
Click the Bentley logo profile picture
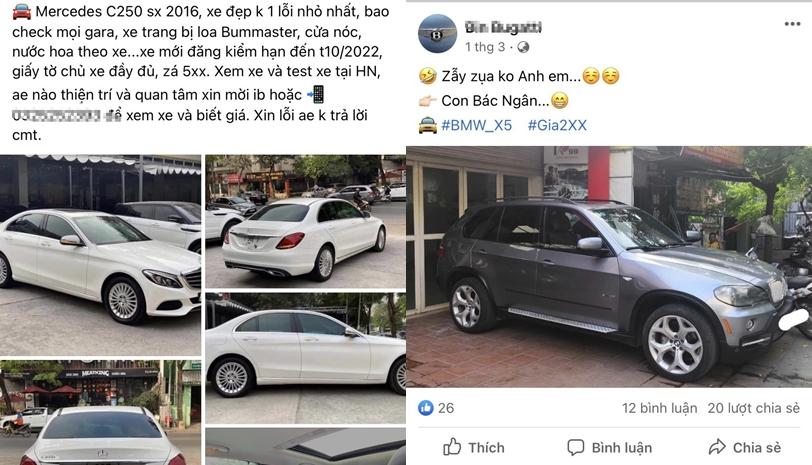pos(437,34)
